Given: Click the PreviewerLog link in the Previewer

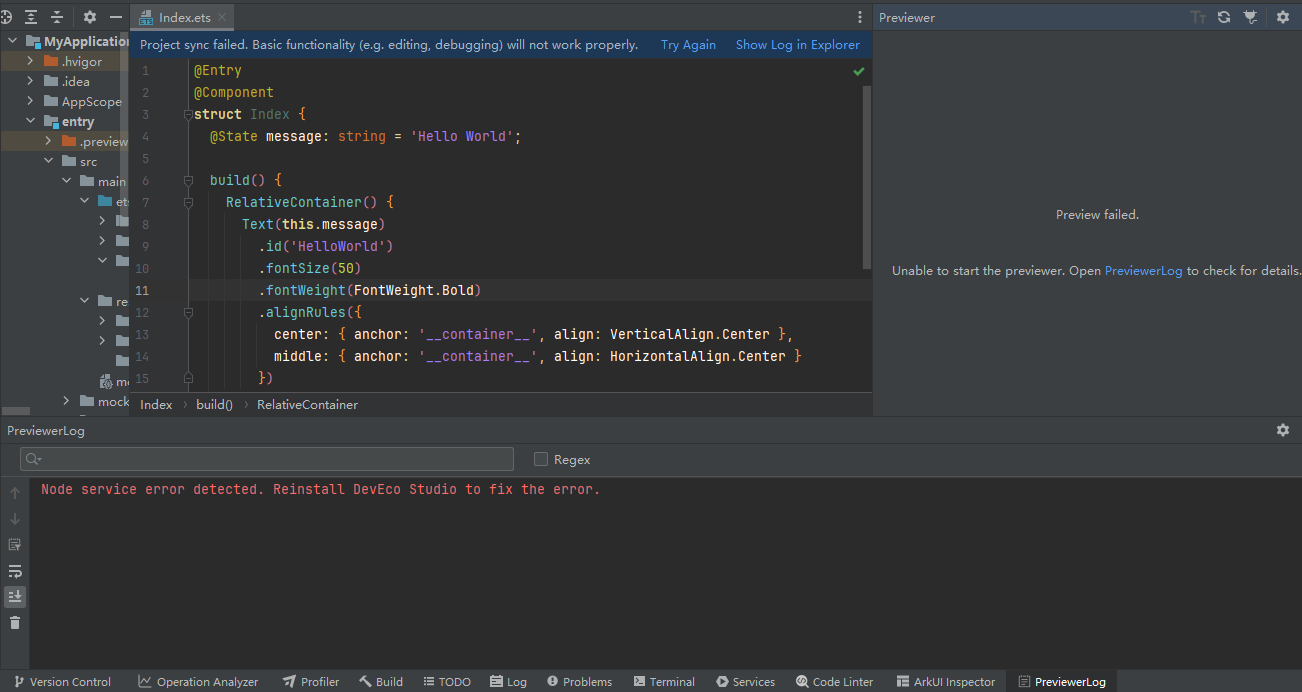Looking at the screenshot, I should pos(1143,271).
